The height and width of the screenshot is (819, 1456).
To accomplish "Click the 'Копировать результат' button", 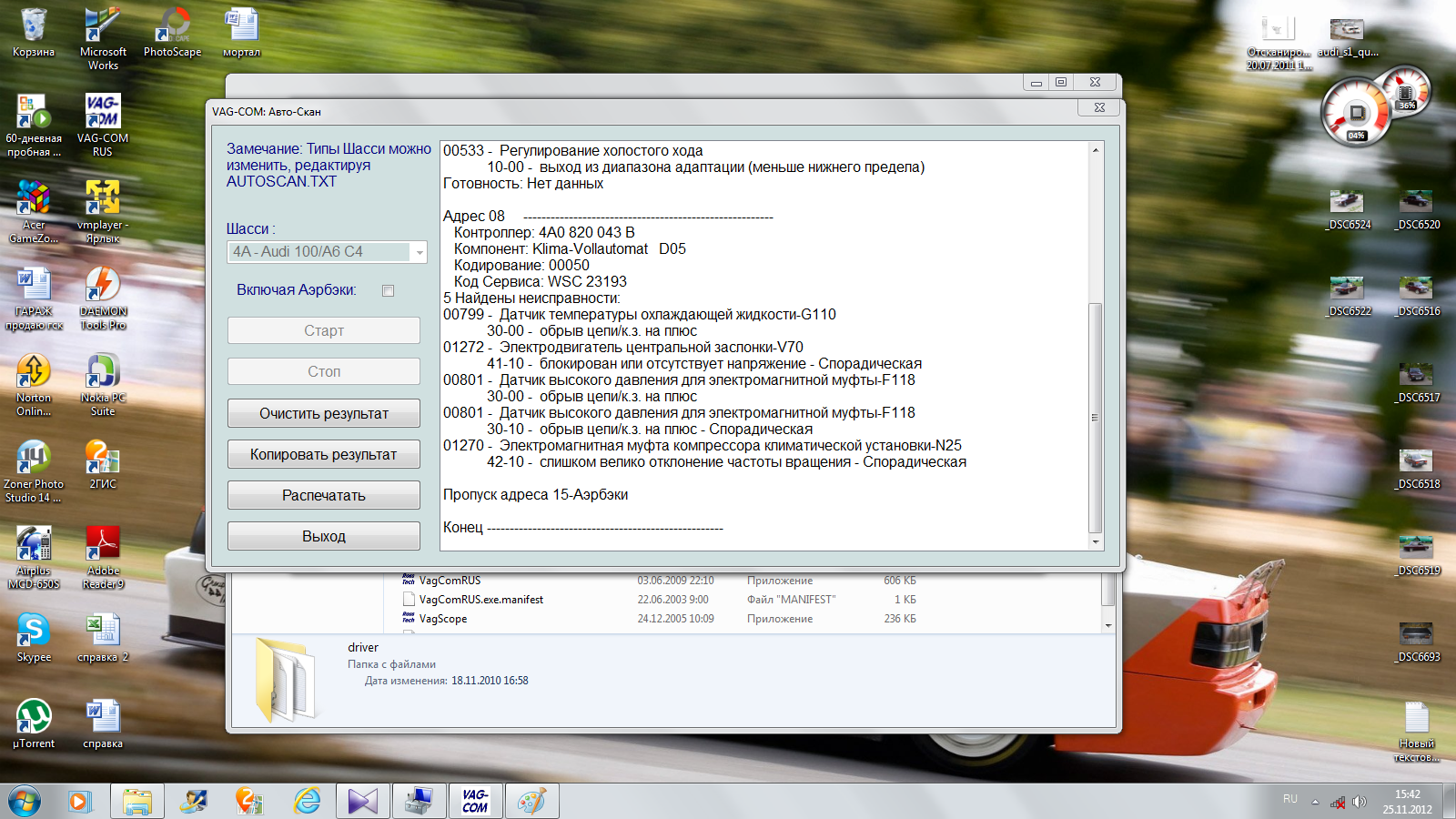I will (x=323, y=454).
